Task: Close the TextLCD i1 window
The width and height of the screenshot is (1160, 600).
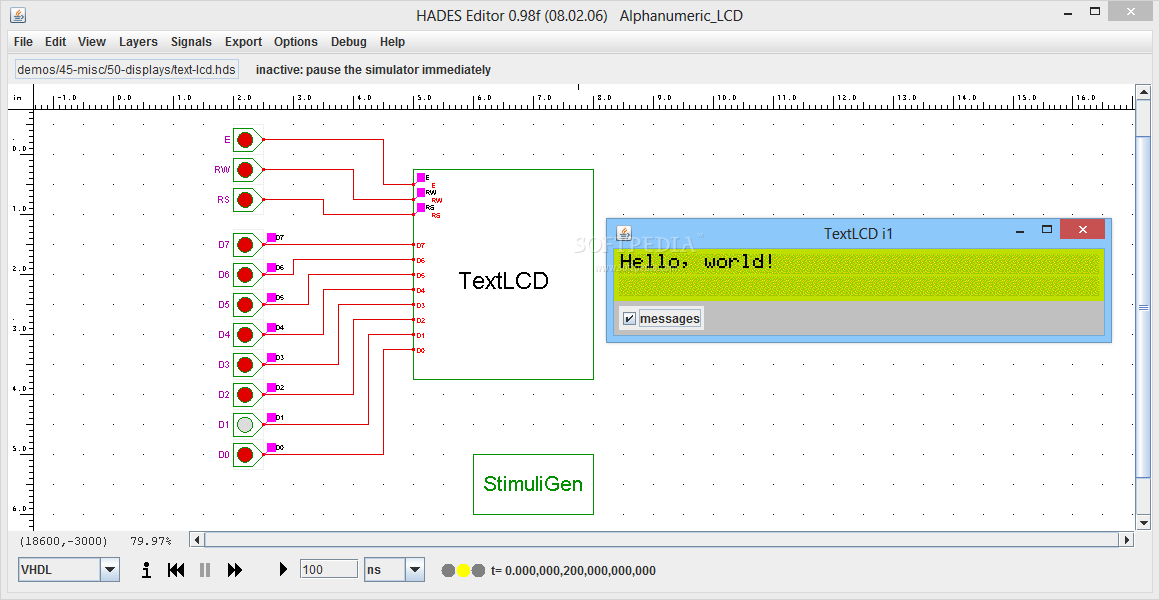Action: click(1082, 229)
